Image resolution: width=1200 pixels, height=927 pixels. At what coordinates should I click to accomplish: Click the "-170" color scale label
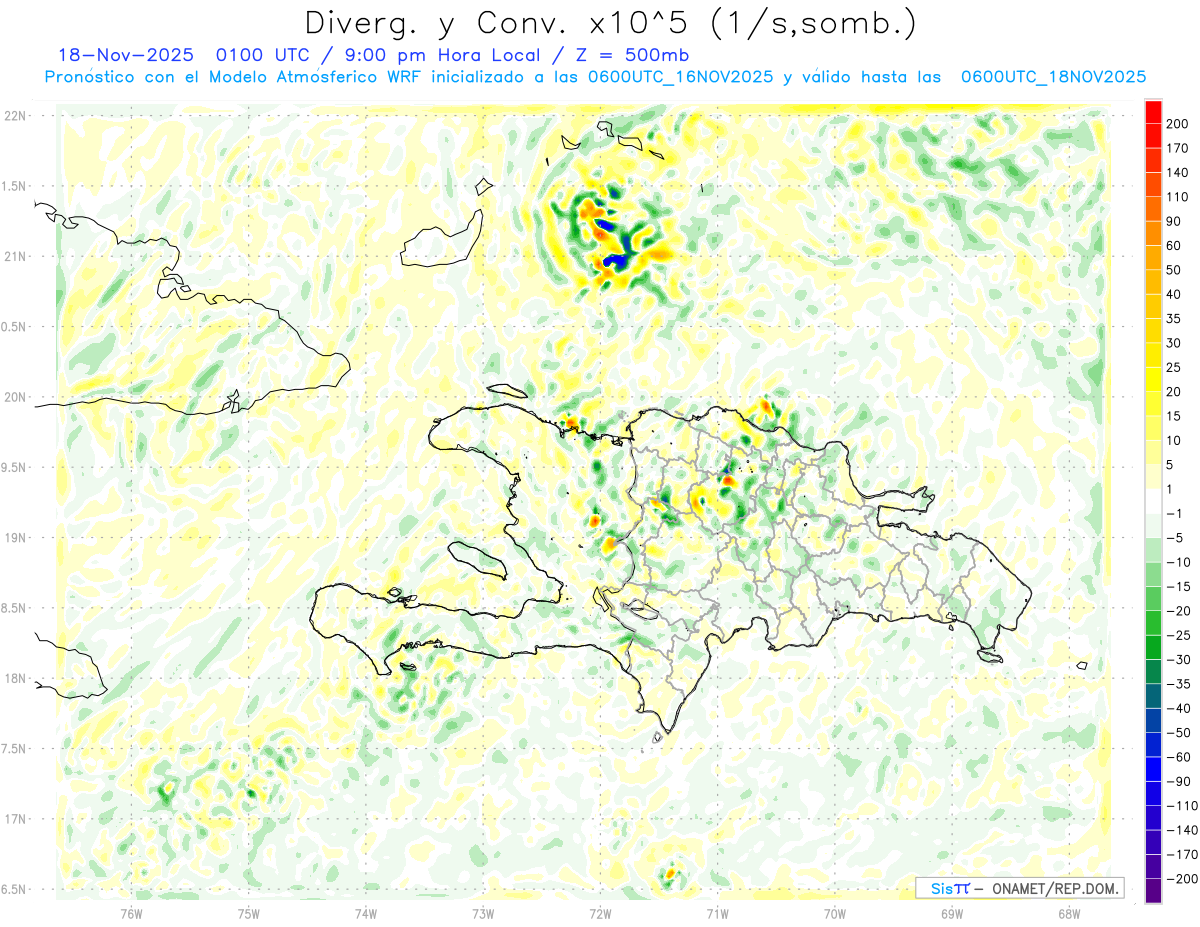pos(1181,854)
